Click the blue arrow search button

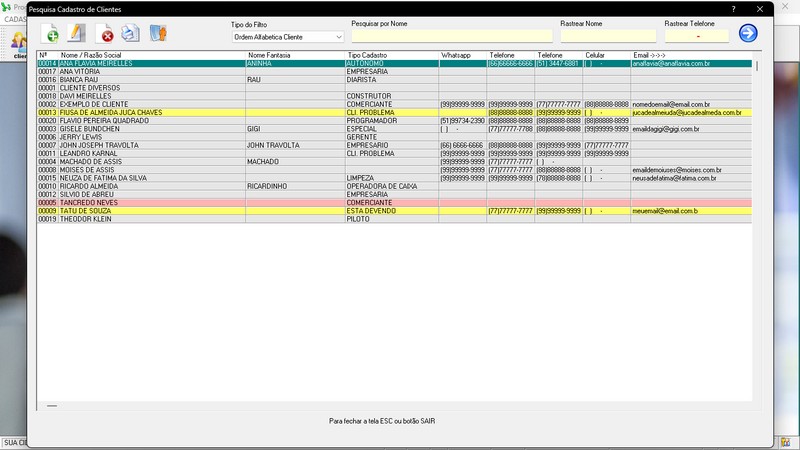click(748, 33)
